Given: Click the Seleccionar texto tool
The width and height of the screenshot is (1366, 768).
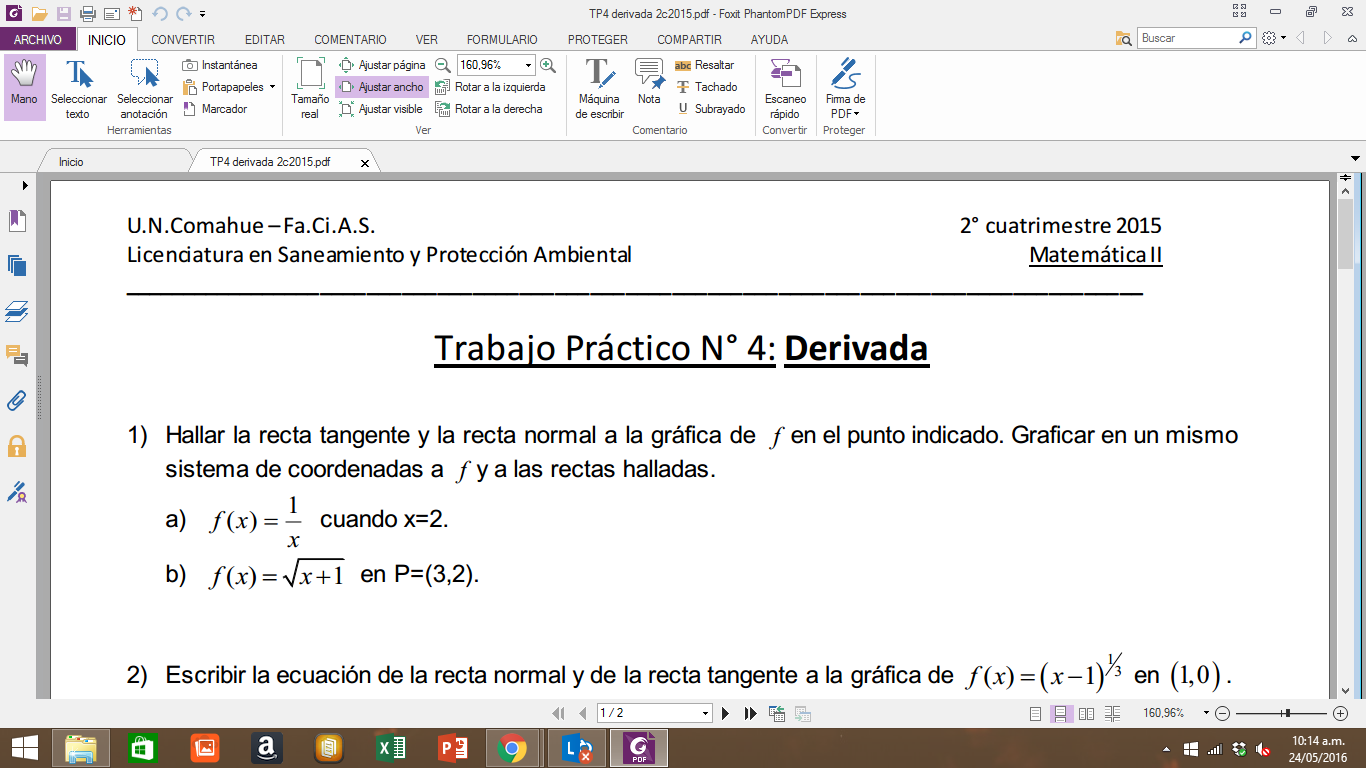Looking at the screenshot, I should point(79,88).
